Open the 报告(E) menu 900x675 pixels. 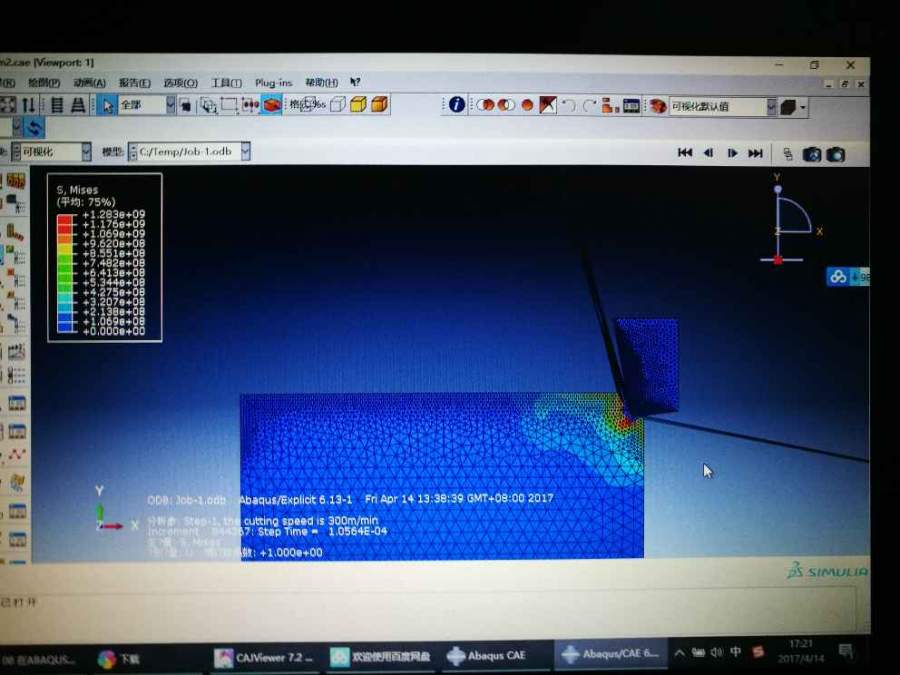(x=134, y=83)
